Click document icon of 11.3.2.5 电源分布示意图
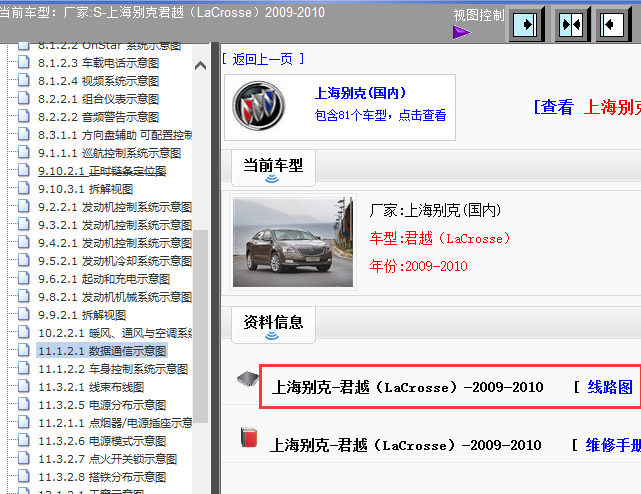This screenshot has width=641, height=494. (x=24, y=403)
